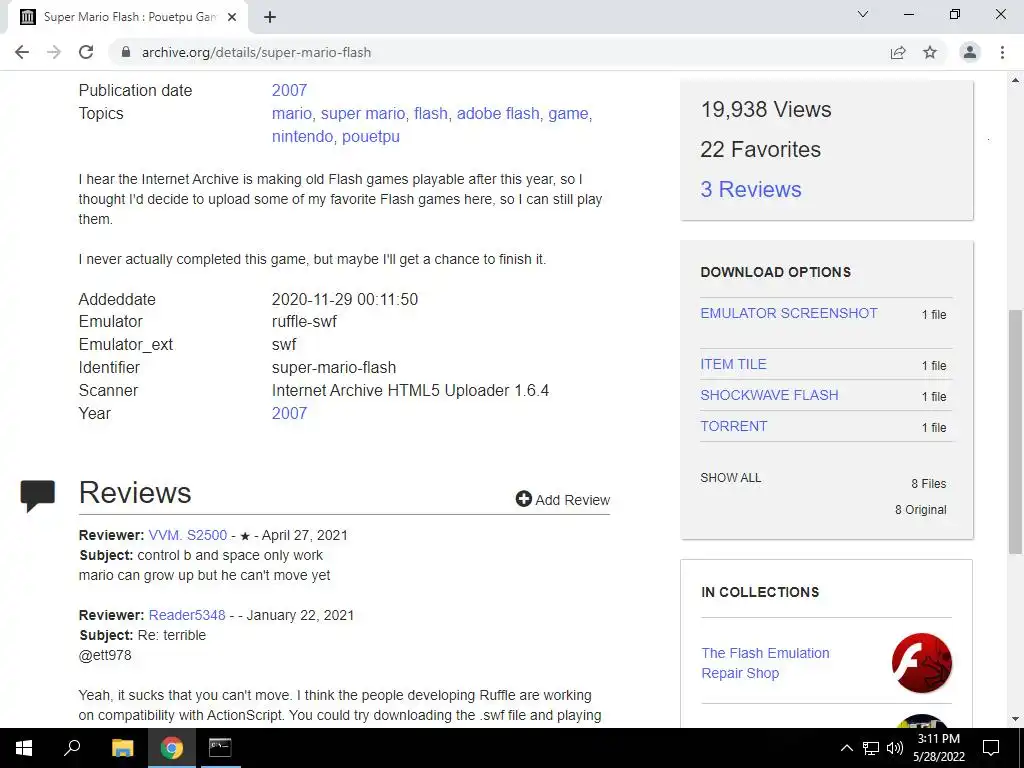Bookmark this page with the star icon
Screen dimensions: 1024x768
tap(930, 52)
